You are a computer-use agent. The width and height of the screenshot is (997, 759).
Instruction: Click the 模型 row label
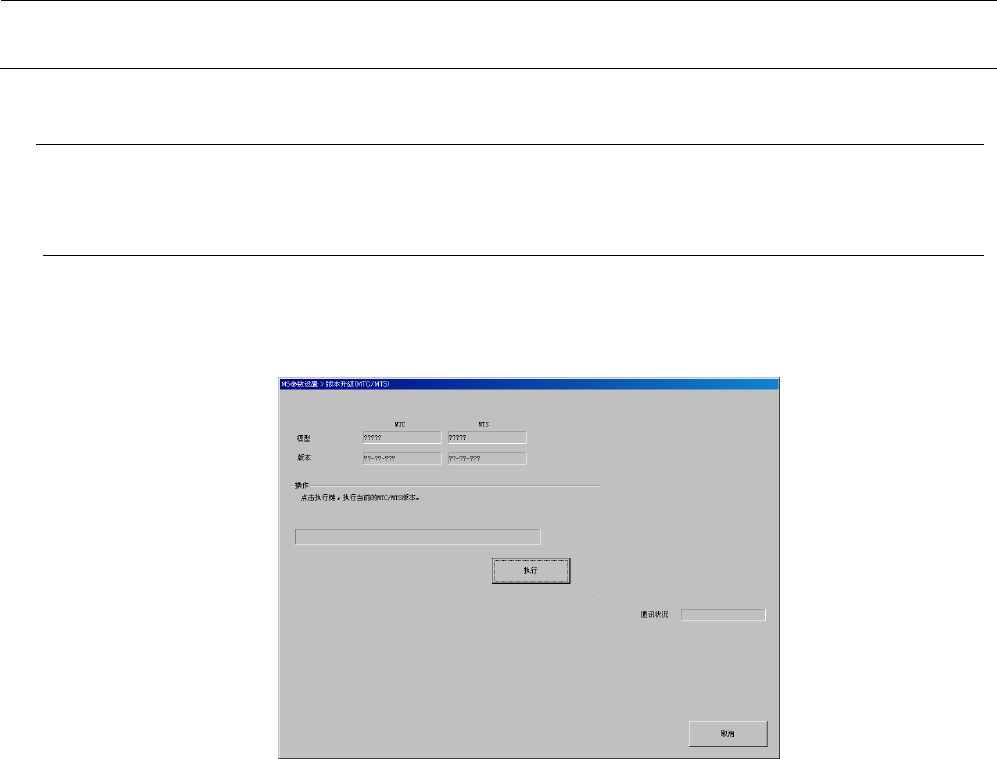pyautogui.click(x=304, y=438)
